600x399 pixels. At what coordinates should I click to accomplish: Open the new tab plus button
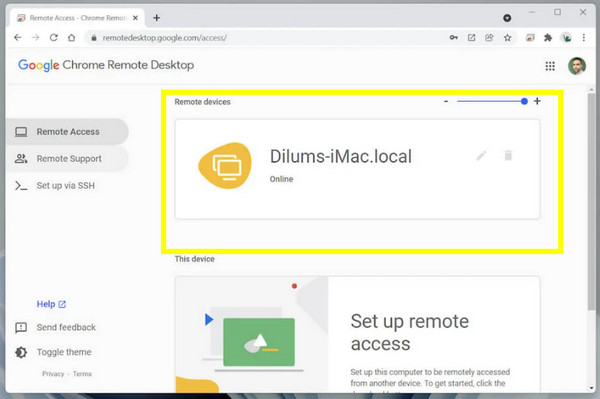pyautogui.click(x=157, y=18)
